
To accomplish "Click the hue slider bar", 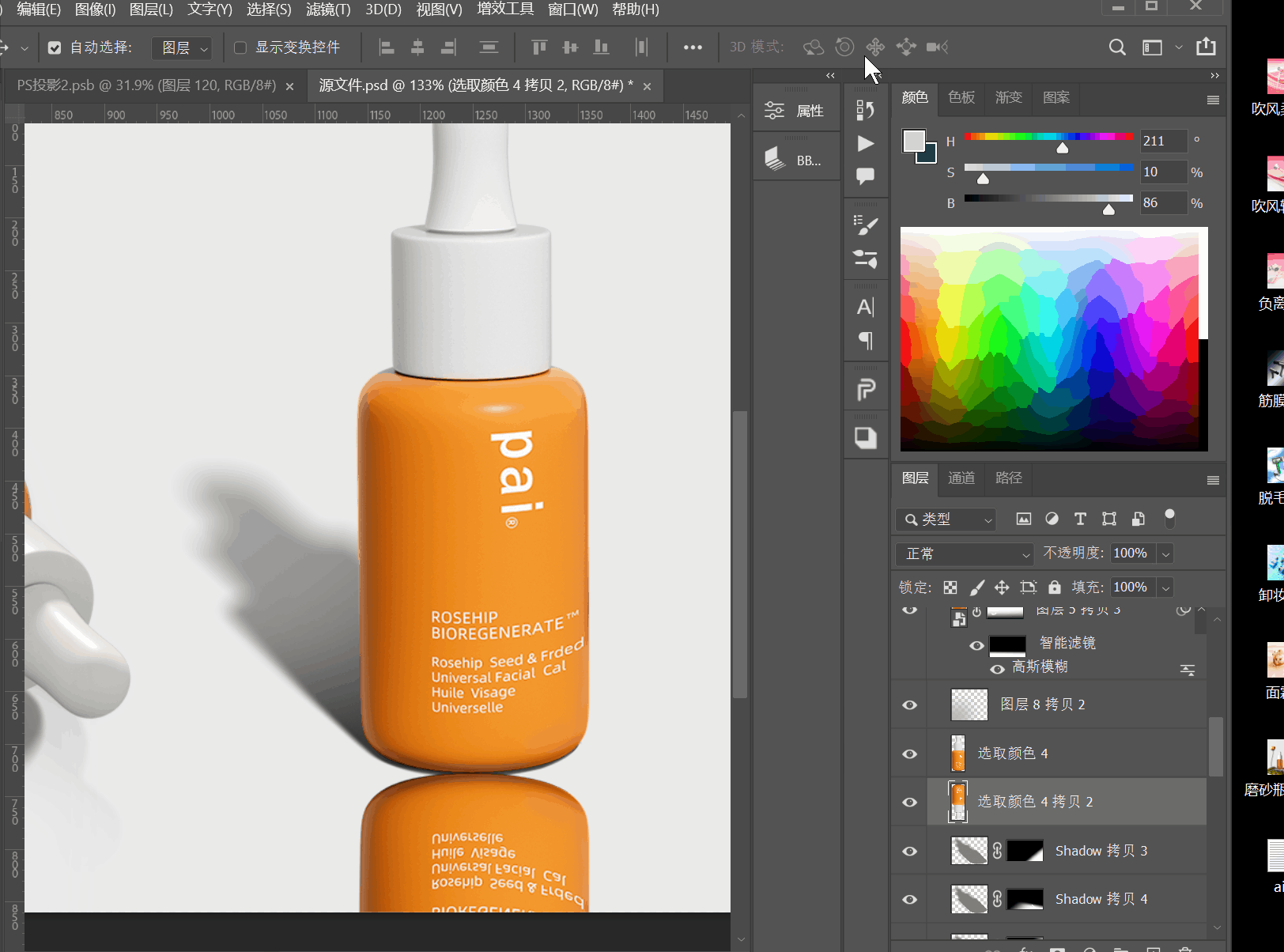I will point(1048,137).
